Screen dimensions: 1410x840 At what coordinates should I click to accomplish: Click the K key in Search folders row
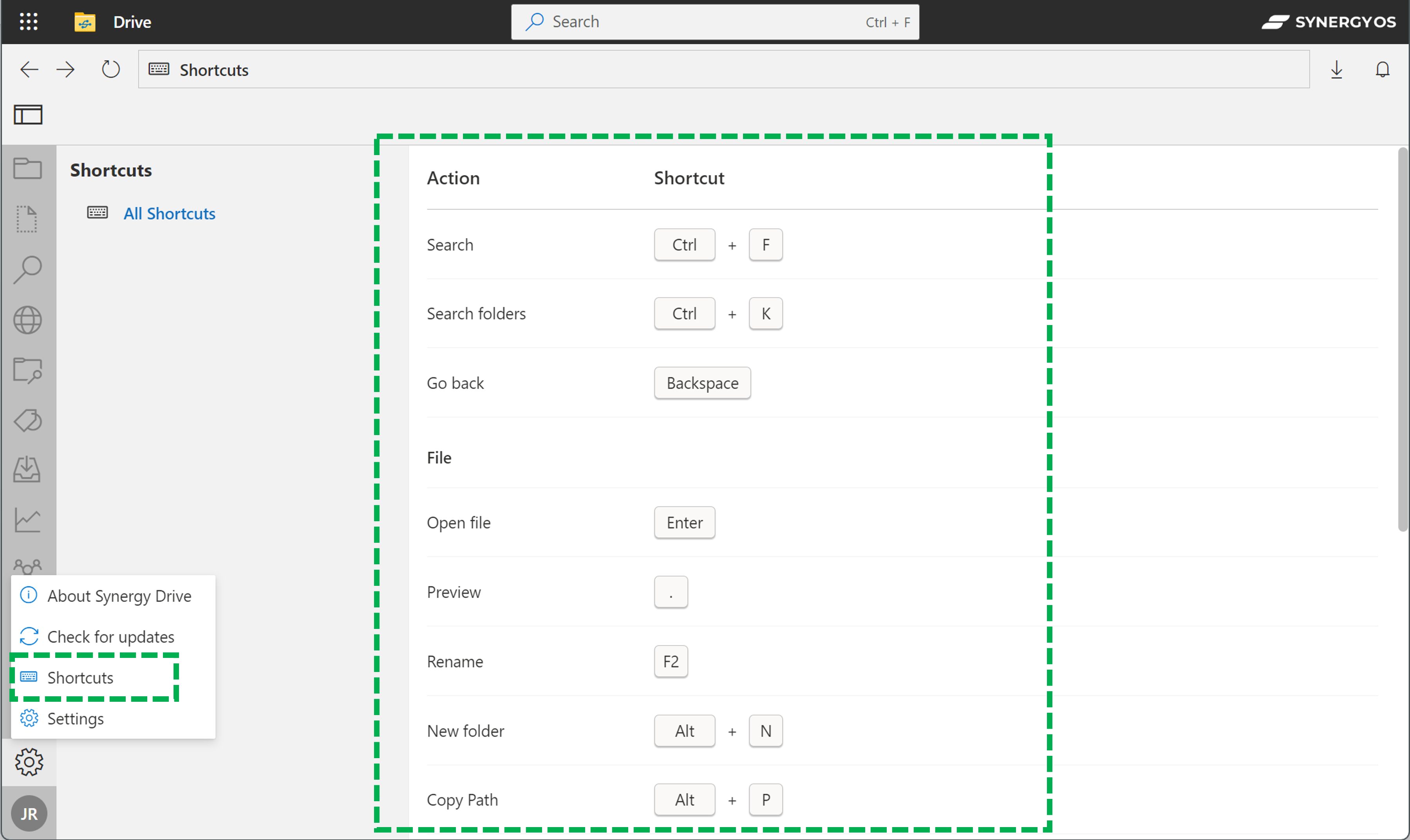pos(765,314)
